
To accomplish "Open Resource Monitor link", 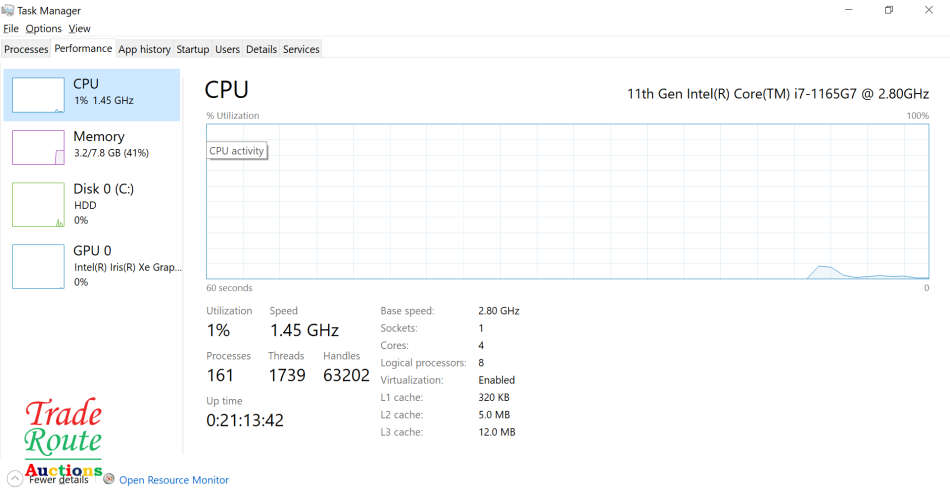I will [174, 480].
